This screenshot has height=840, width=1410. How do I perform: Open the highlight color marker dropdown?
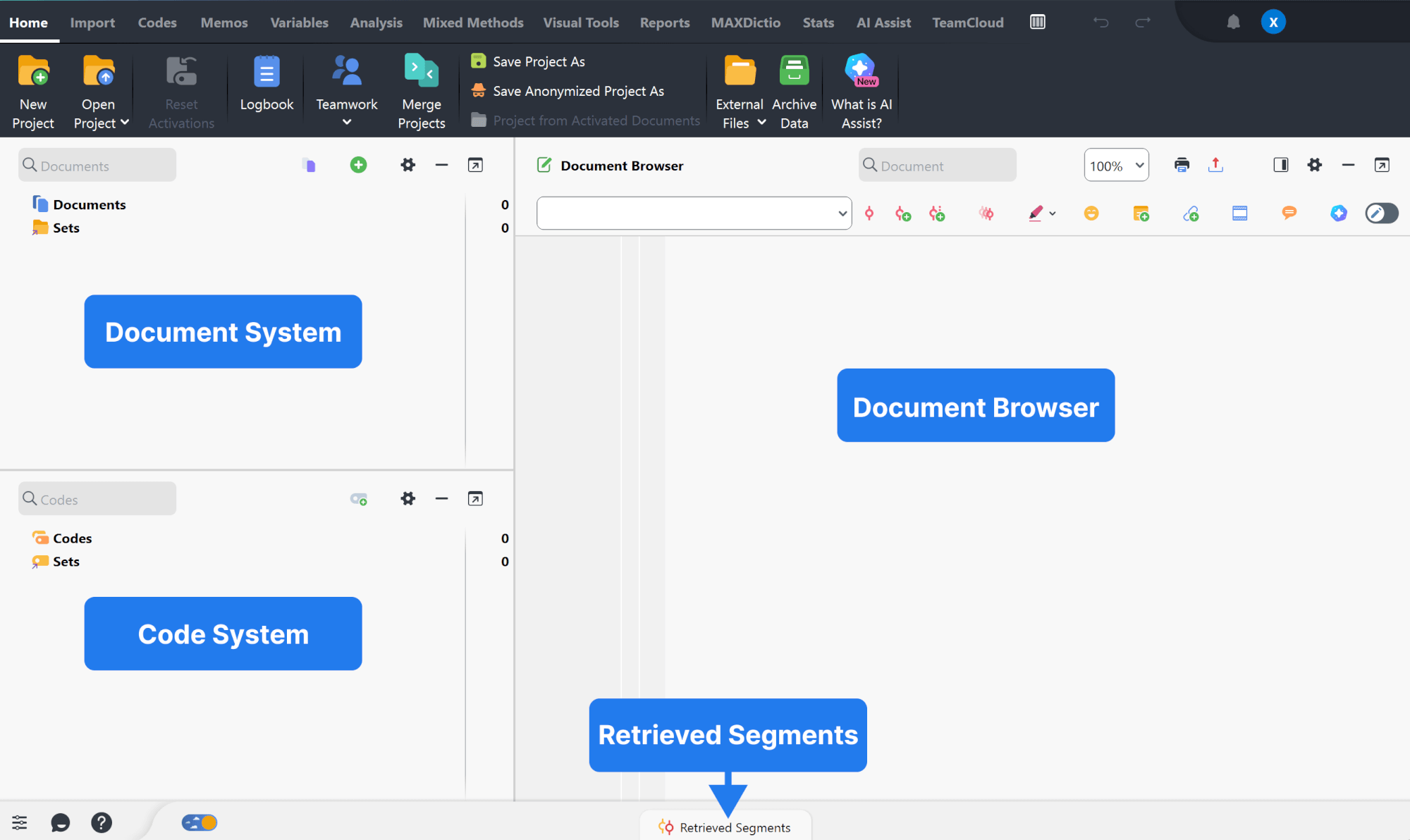coord(1053,214)
